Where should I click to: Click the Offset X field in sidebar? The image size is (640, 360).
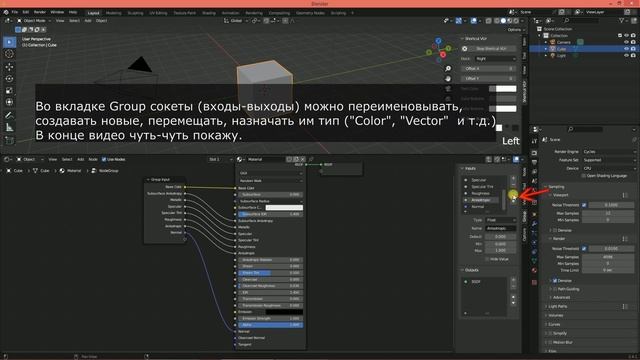(x=489, y=69)
